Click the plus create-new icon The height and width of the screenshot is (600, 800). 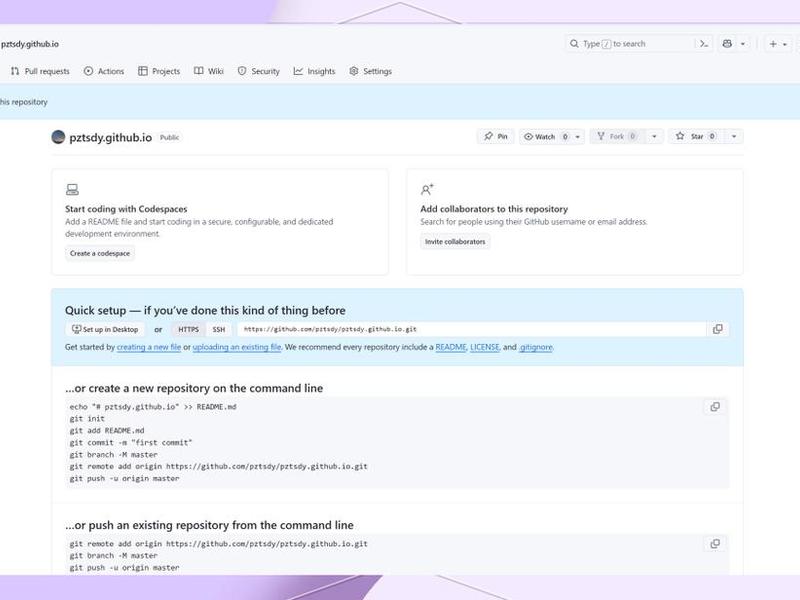(x=773, y=44)
